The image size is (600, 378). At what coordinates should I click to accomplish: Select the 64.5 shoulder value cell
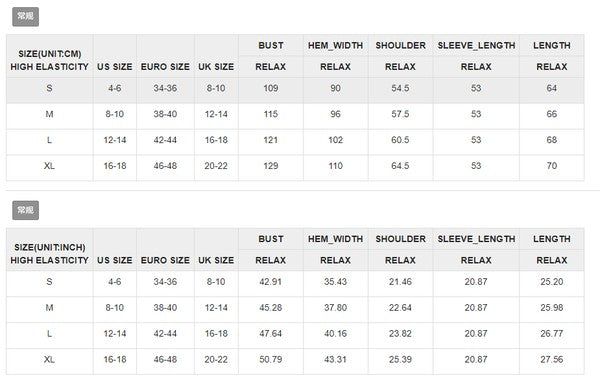click(400, 168)
